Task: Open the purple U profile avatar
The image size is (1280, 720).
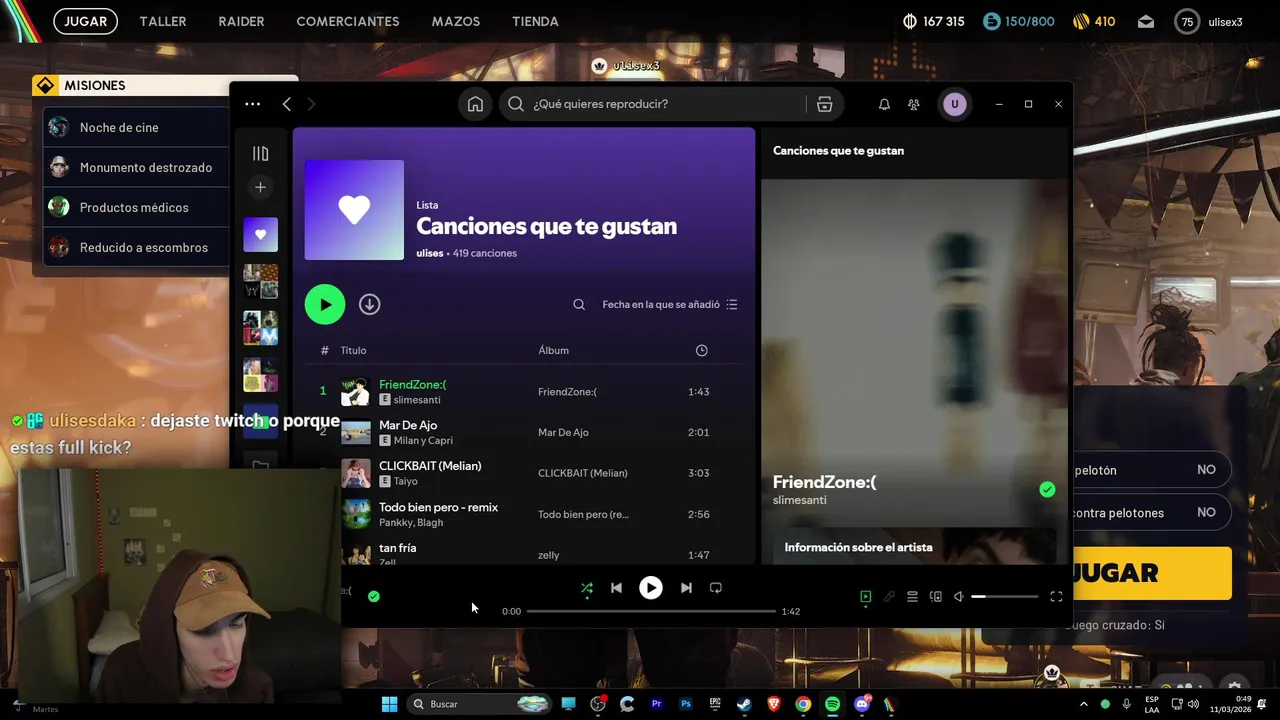Action: pyautogui.click(x=954, y=104)
